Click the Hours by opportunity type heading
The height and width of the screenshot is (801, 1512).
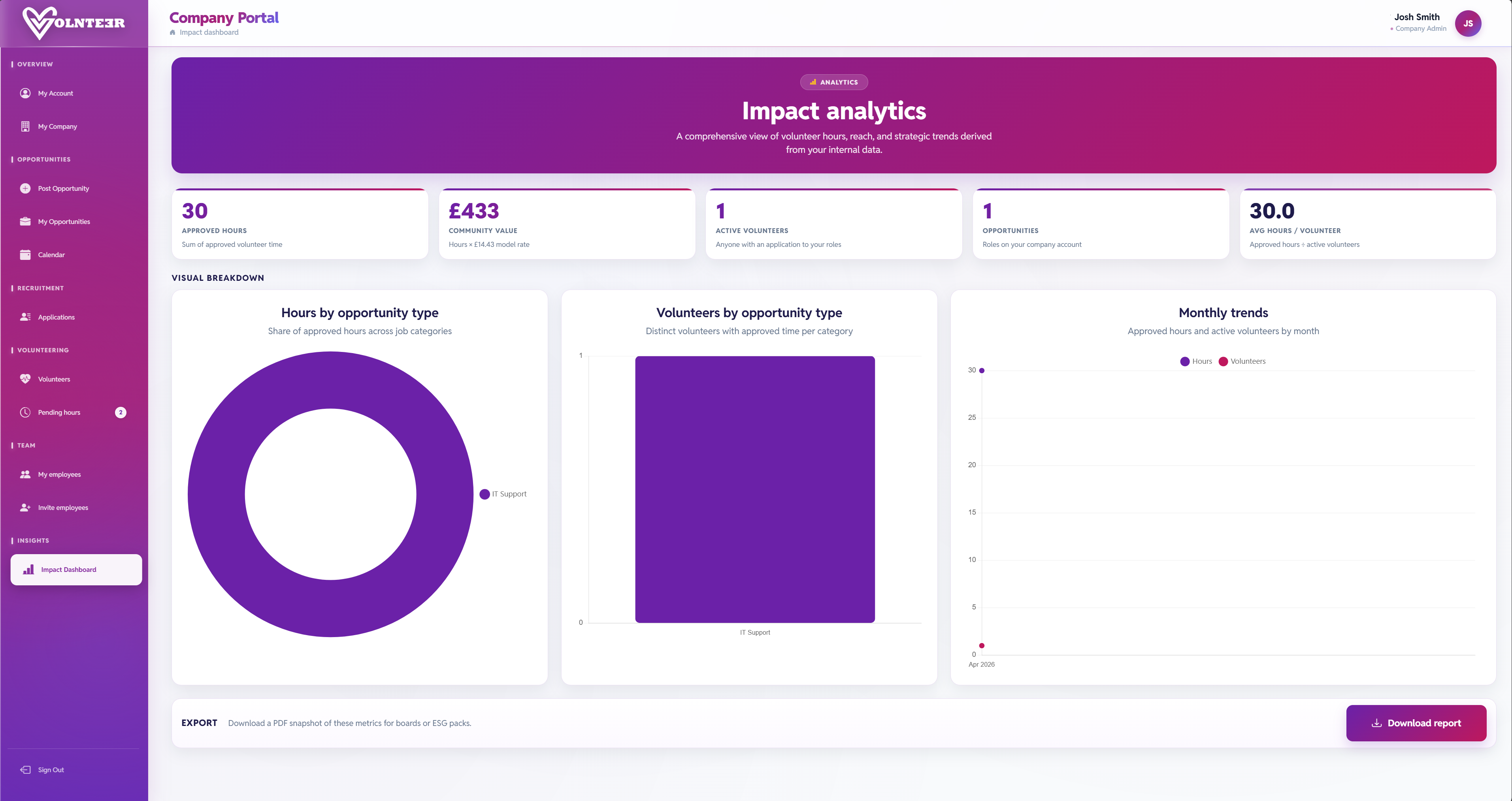click(x=360, y=313)
